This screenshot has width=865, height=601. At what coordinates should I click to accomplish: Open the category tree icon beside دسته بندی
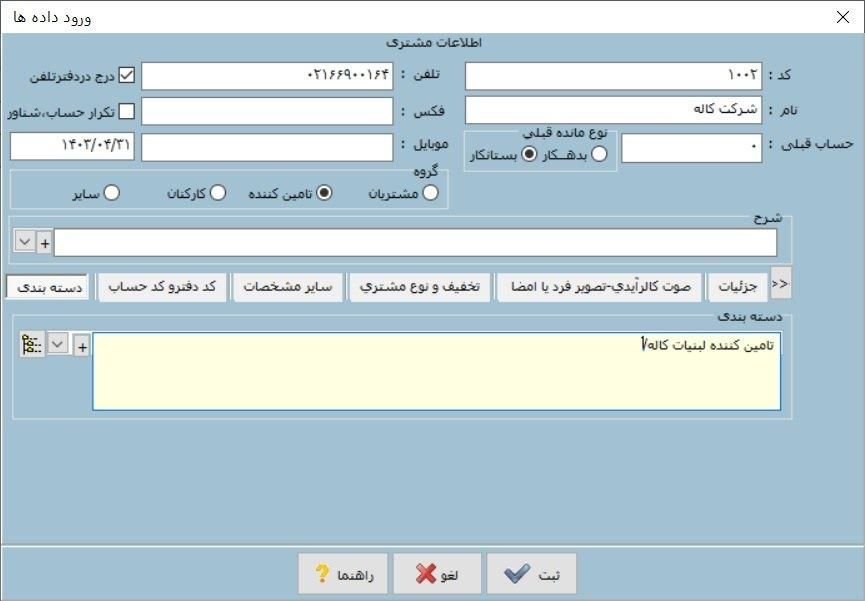pos(32,345)
